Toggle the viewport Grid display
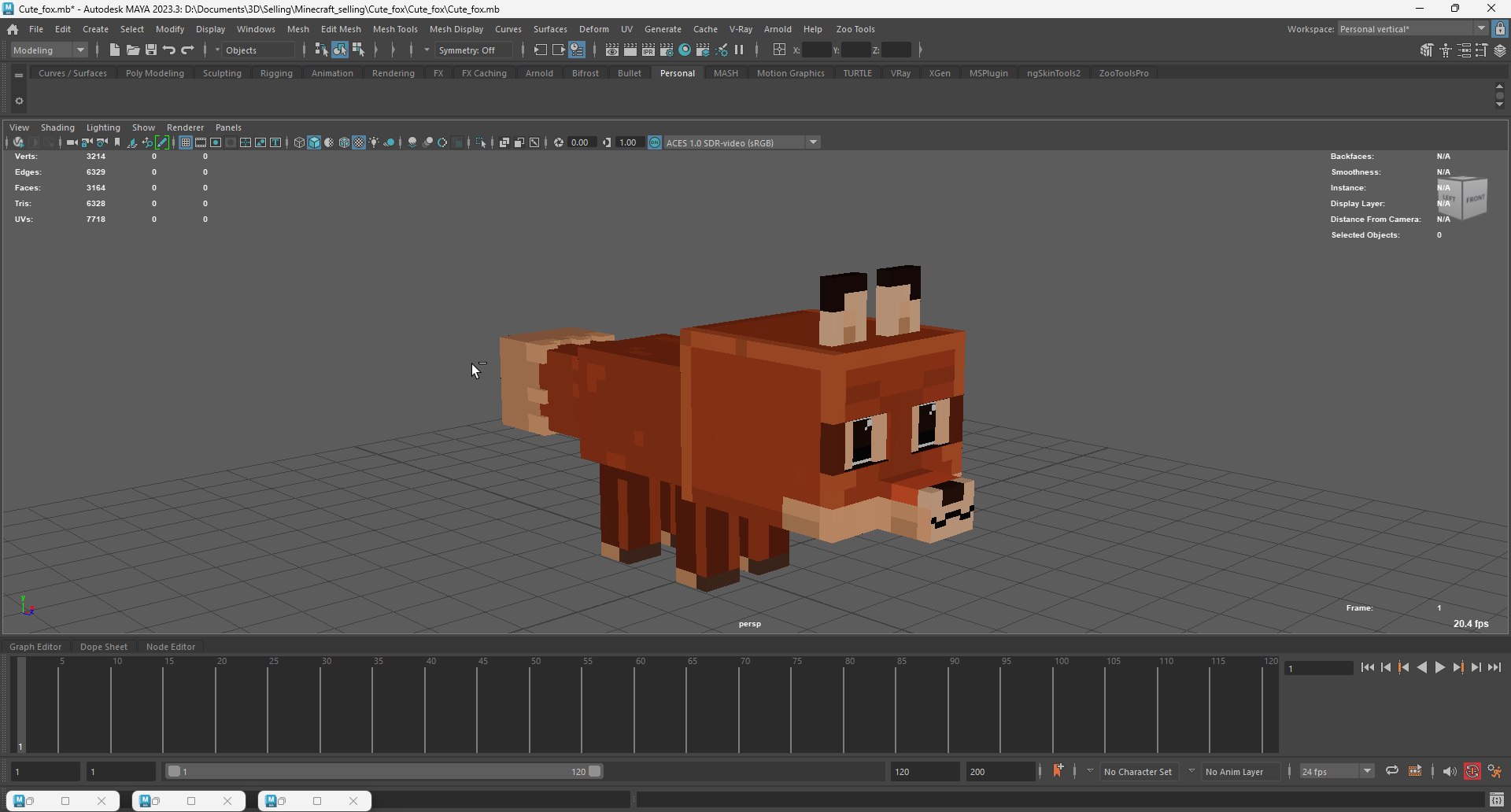 point(186,142)
